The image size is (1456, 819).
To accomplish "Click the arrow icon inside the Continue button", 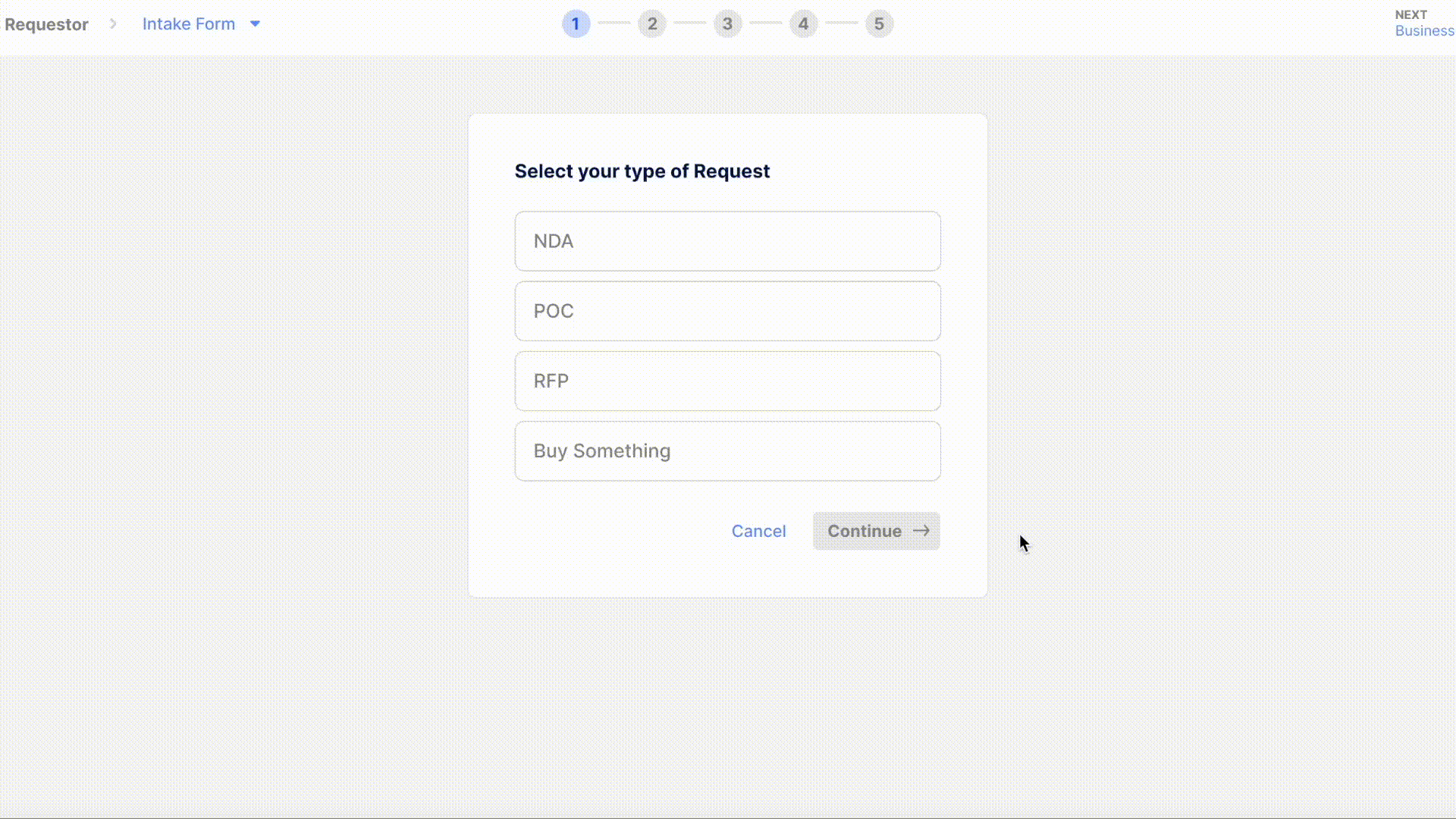I will pos(921,531).
